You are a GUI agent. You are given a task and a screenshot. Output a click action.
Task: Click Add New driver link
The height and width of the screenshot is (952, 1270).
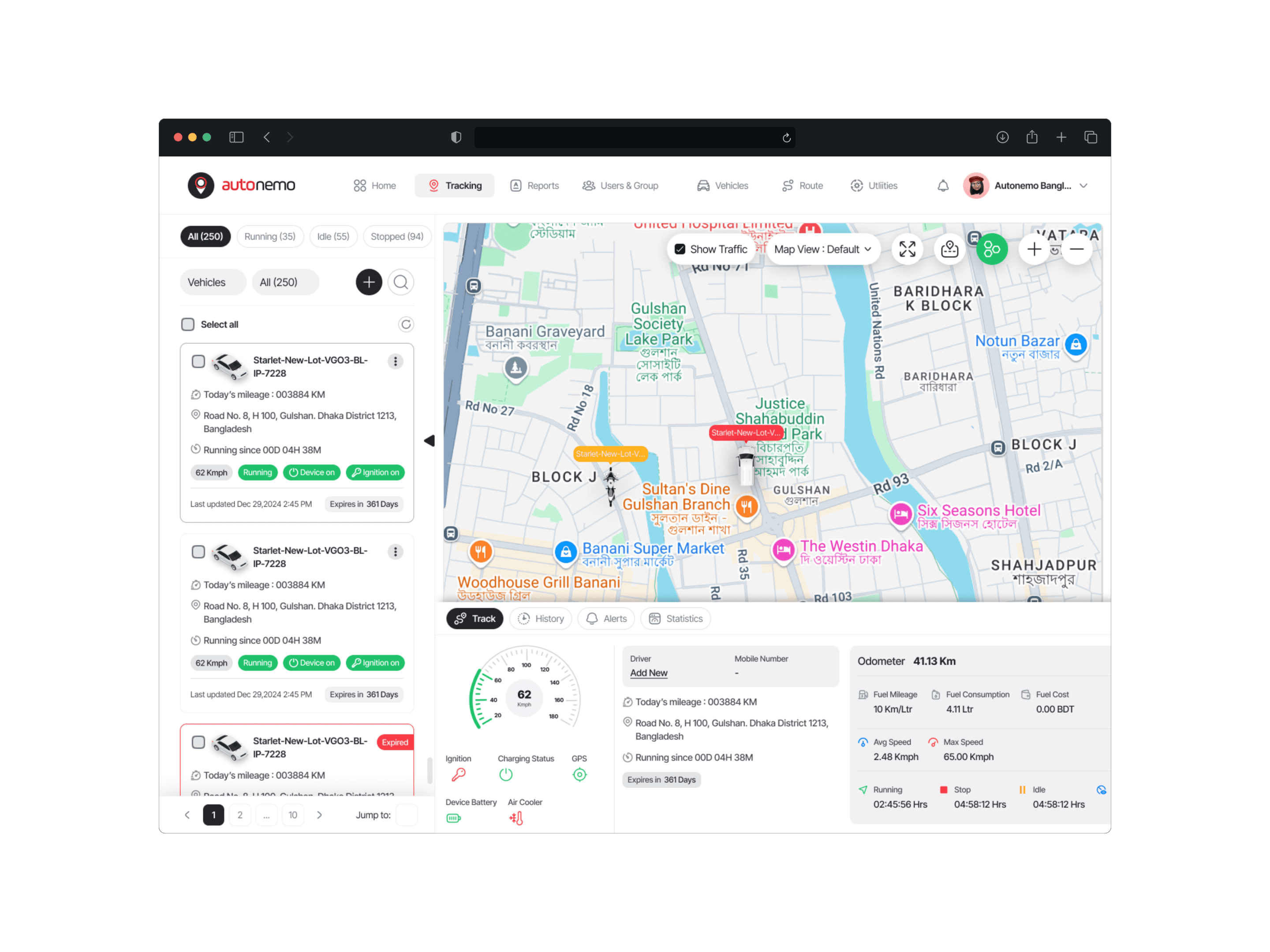coord(648,673)
